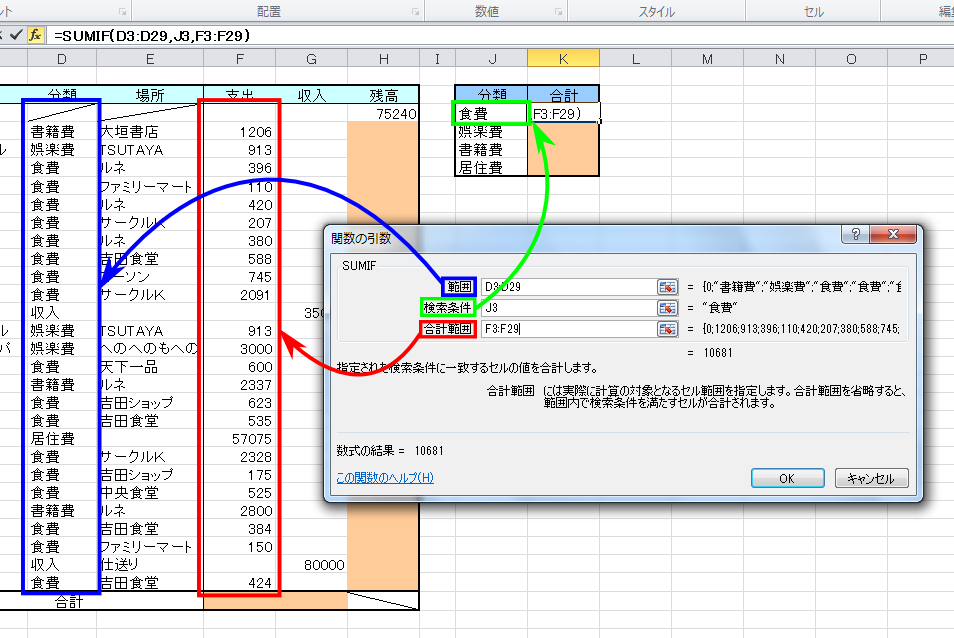The width and height of the screenshot is (954, 638).
Task: Collapse dialog via 検索条件 range selector icon
Action: coord(667,308)
